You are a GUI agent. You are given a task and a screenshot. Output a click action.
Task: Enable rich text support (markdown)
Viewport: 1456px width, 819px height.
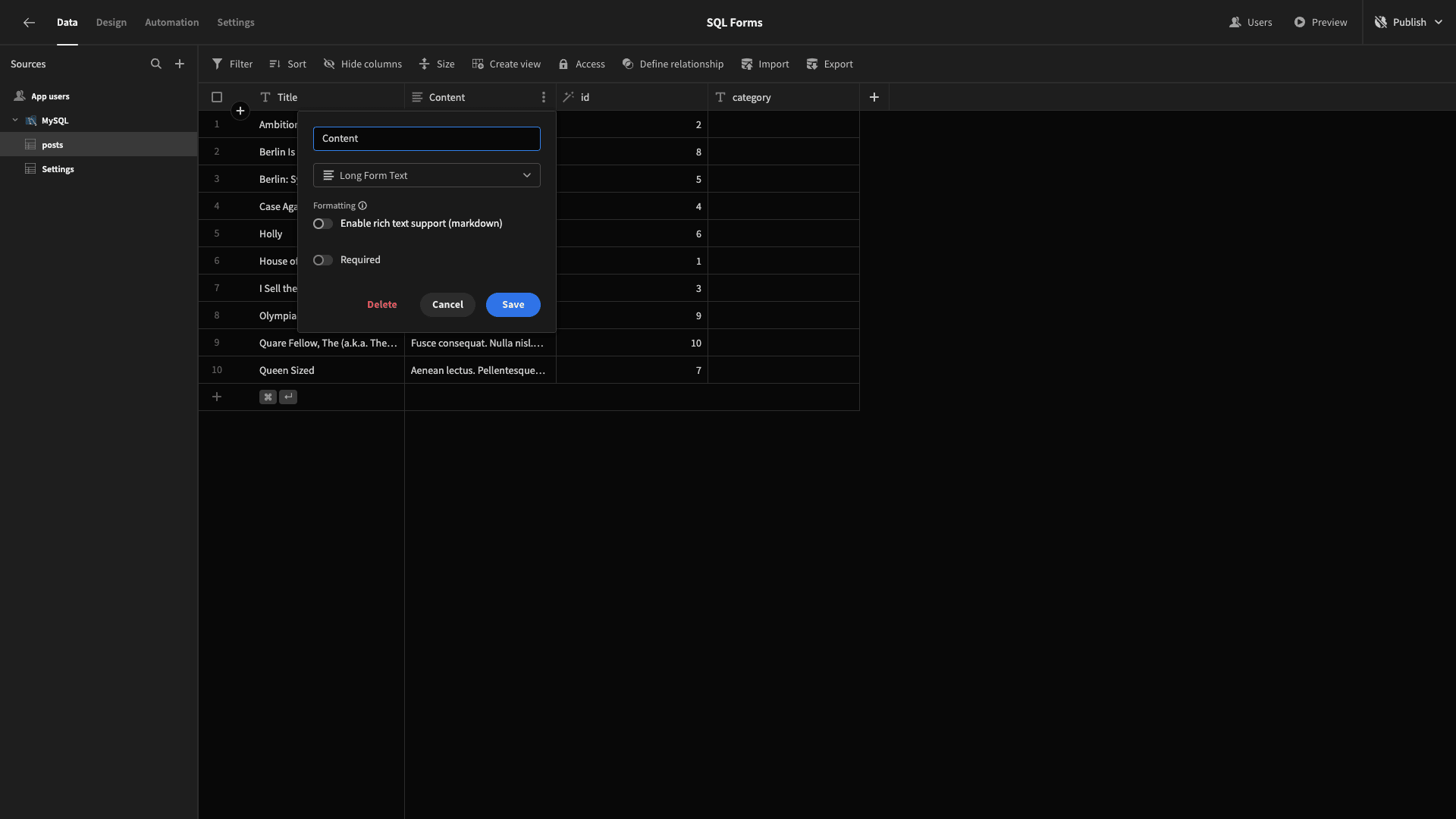pyautogui.click(x=322, y=223)
